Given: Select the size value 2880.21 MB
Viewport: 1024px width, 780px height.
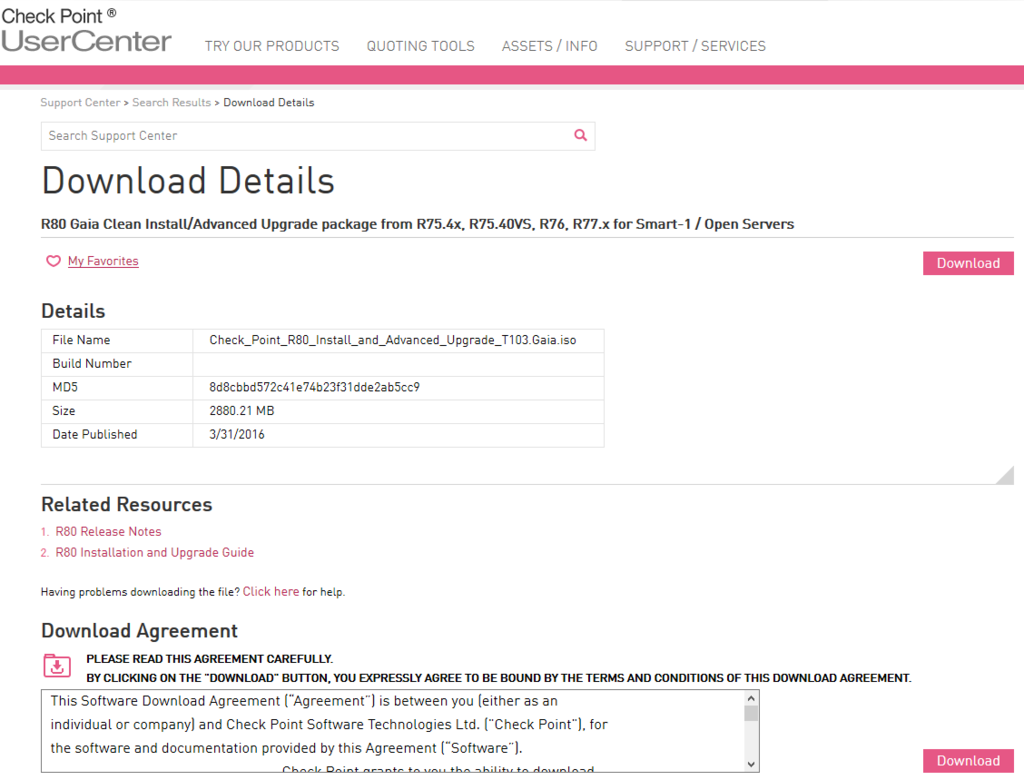Looking at the screenshot, I should [242, 411].
